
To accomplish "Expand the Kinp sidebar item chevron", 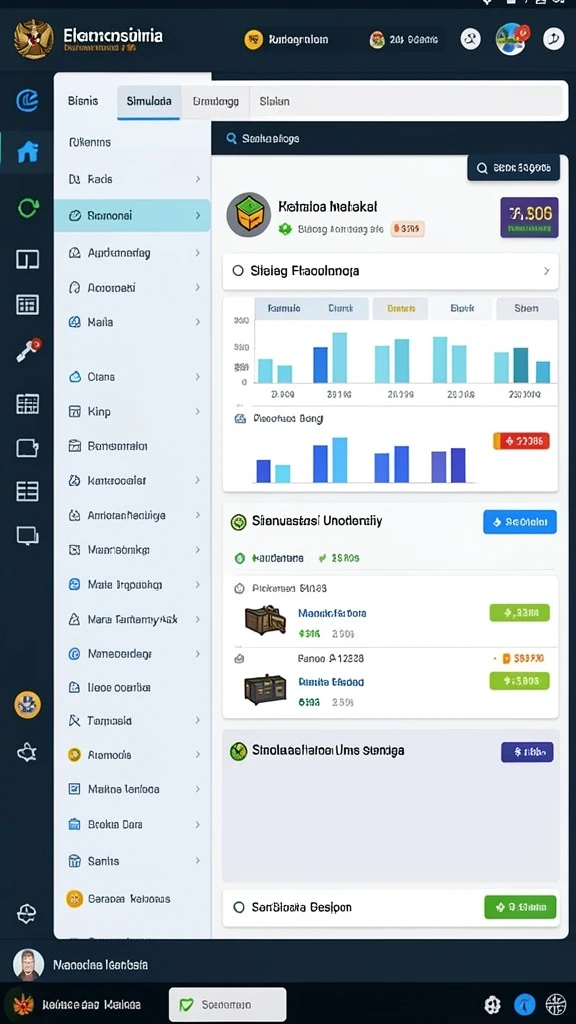I will click(197, 411).
